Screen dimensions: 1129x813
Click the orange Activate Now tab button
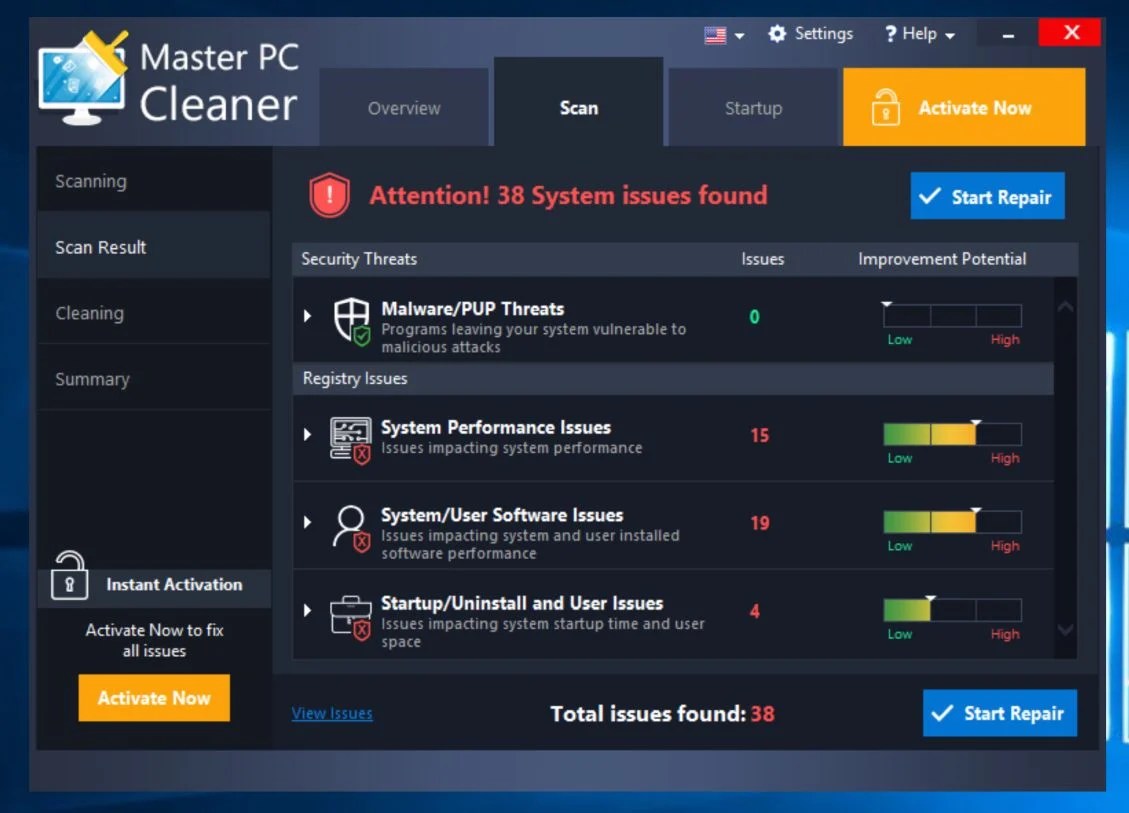click(x=964, y=107)
